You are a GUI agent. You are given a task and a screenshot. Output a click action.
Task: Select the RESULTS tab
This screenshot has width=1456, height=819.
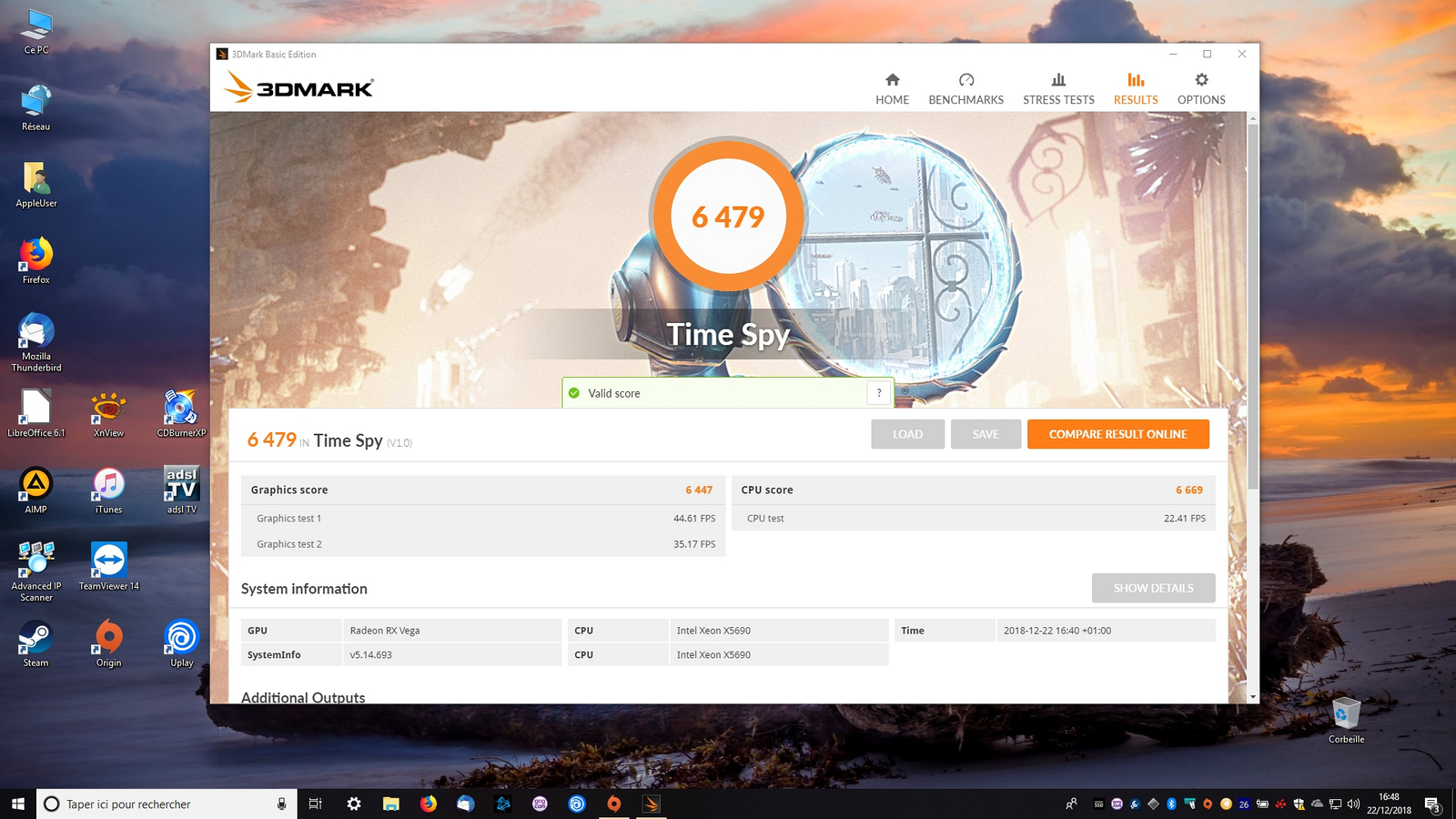click(1136, 89)
